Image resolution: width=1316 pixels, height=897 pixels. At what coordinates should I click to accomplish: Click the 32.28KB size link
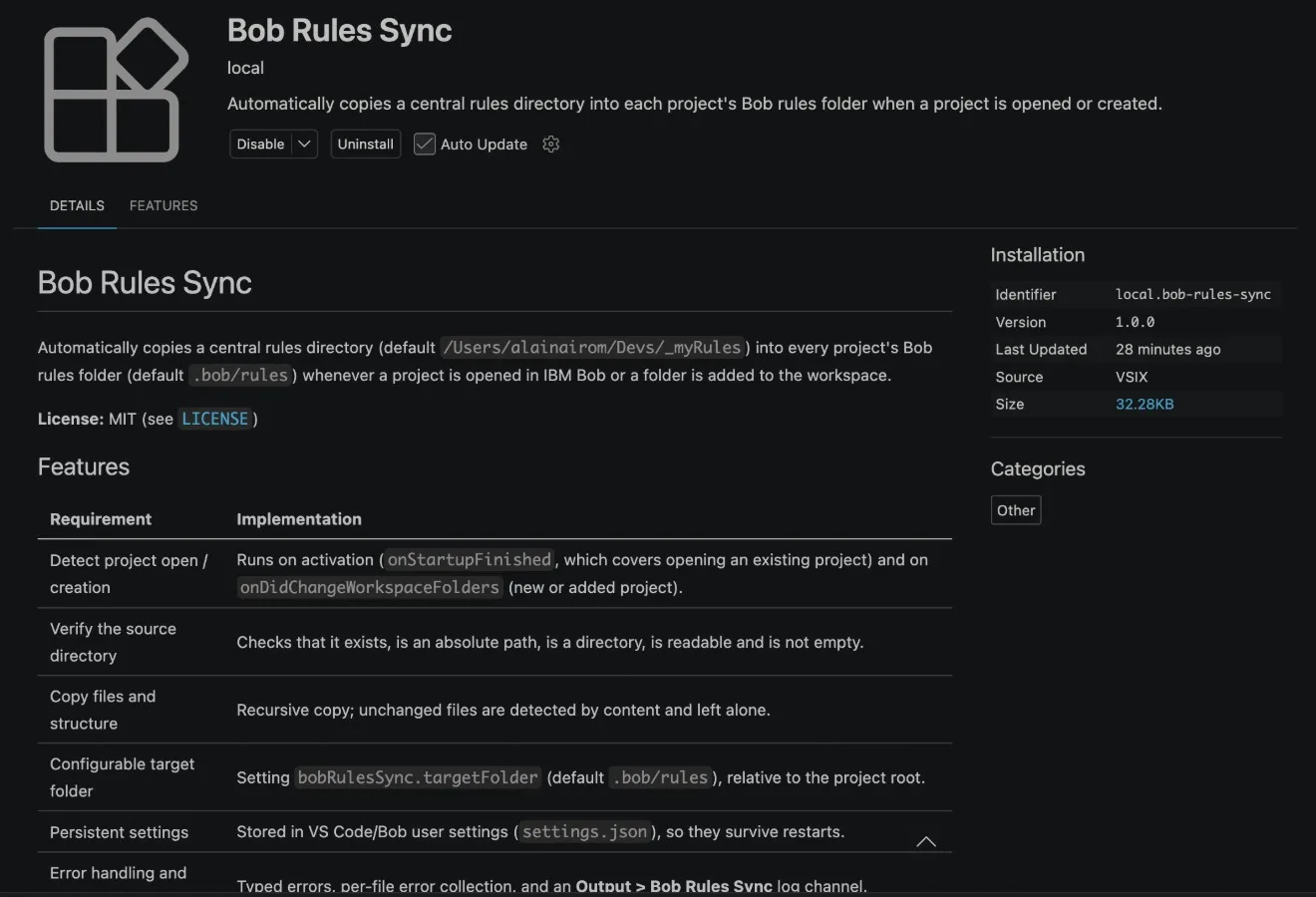(1145, 404)
